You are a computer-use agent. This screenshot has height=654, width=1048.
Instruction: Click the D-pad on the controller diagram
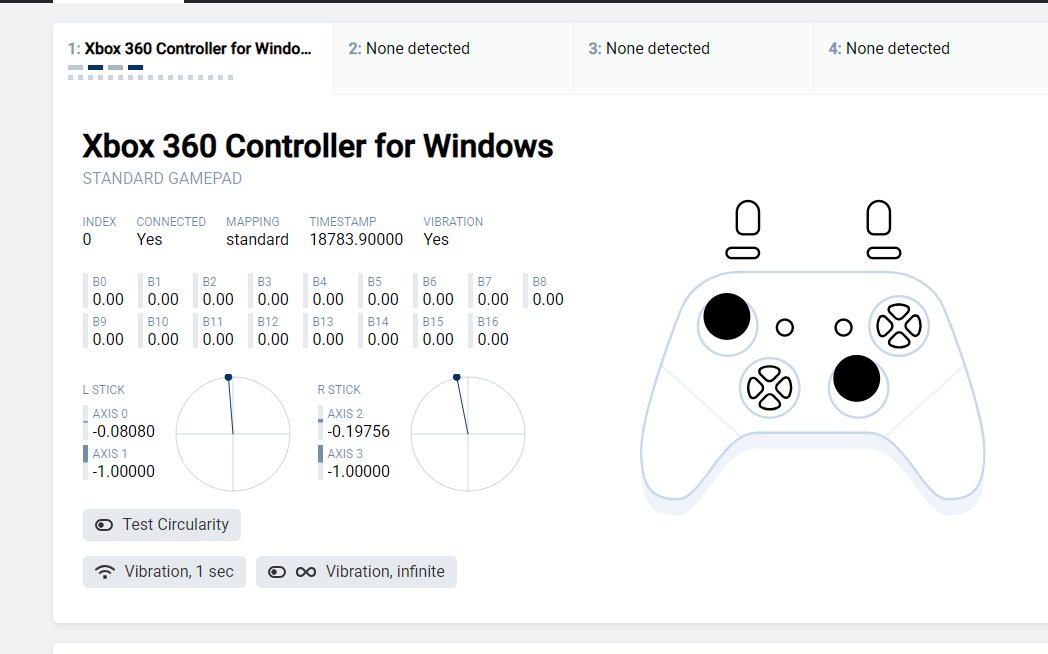click(768, 387)
